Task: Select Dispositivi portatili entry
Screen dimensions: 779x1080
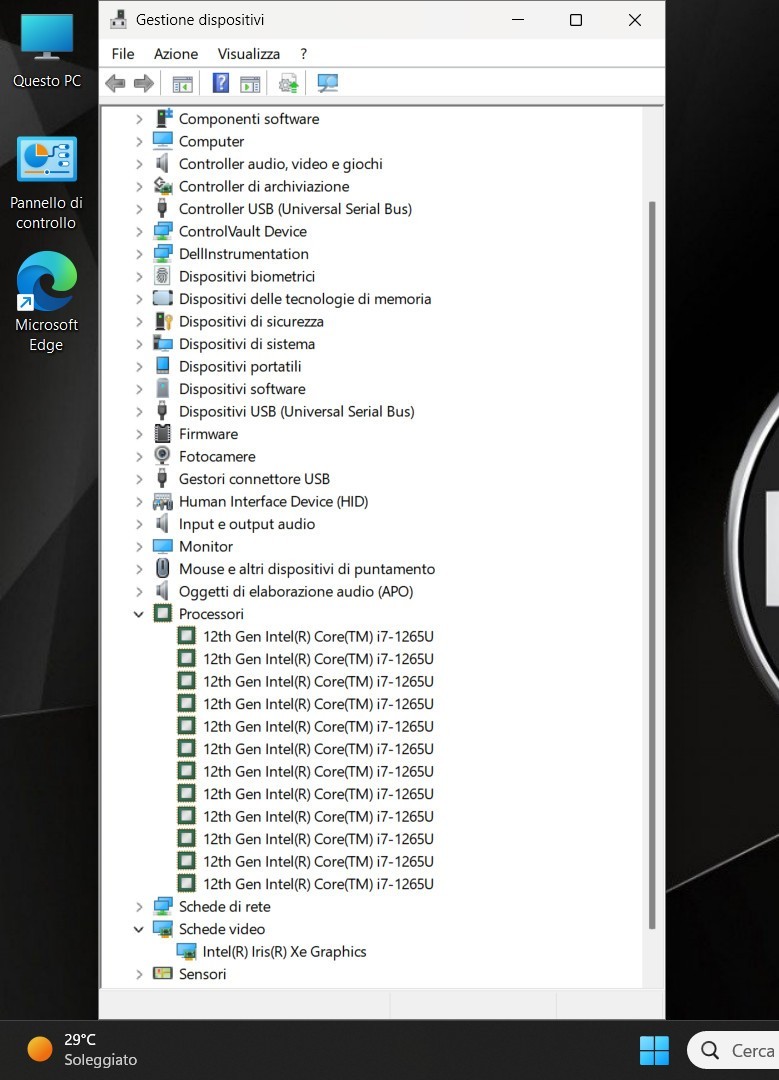Action: tap(240, 366)
